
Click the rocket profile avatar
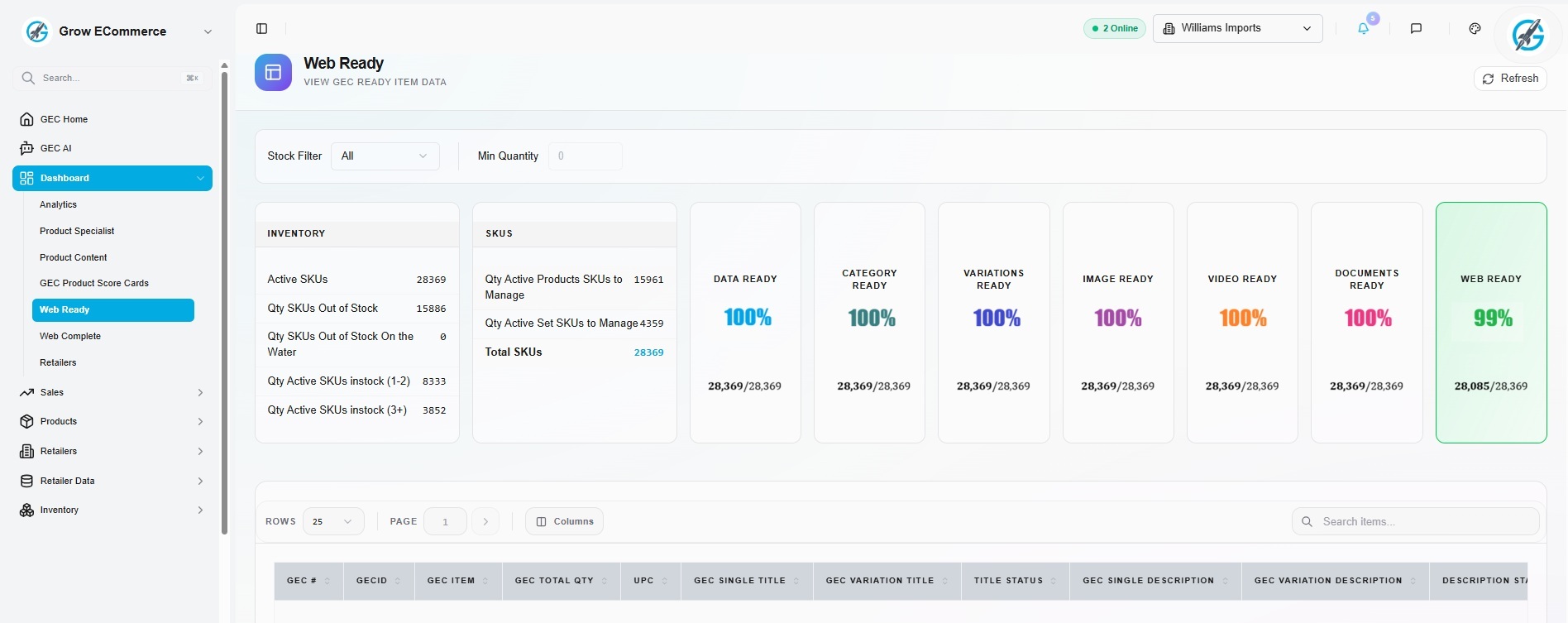[1527, 35]
